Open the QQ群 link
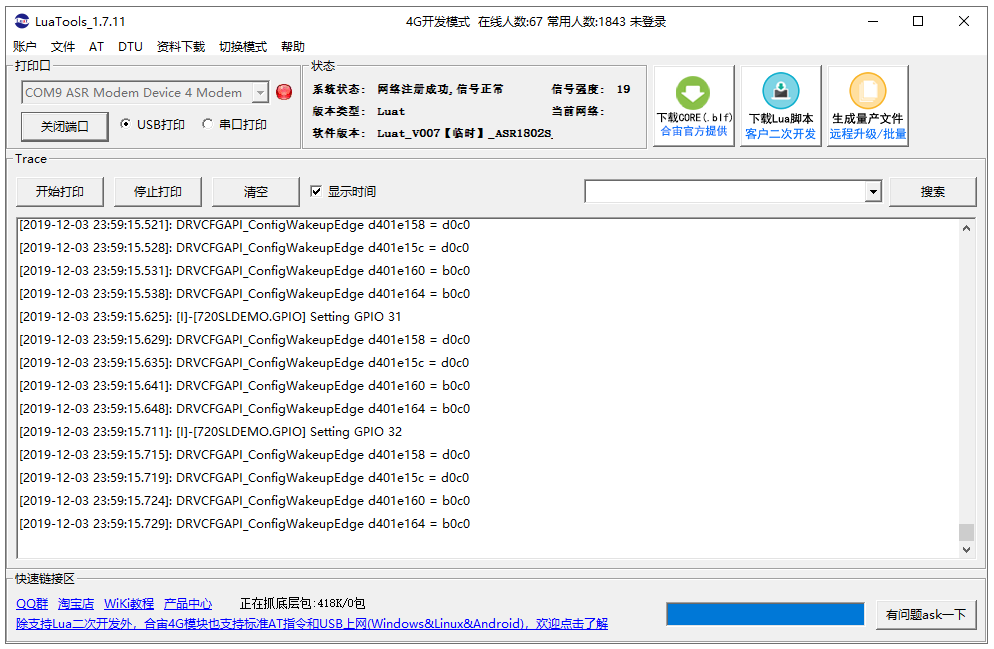The image size is (994, 649). tap(32, 603)
